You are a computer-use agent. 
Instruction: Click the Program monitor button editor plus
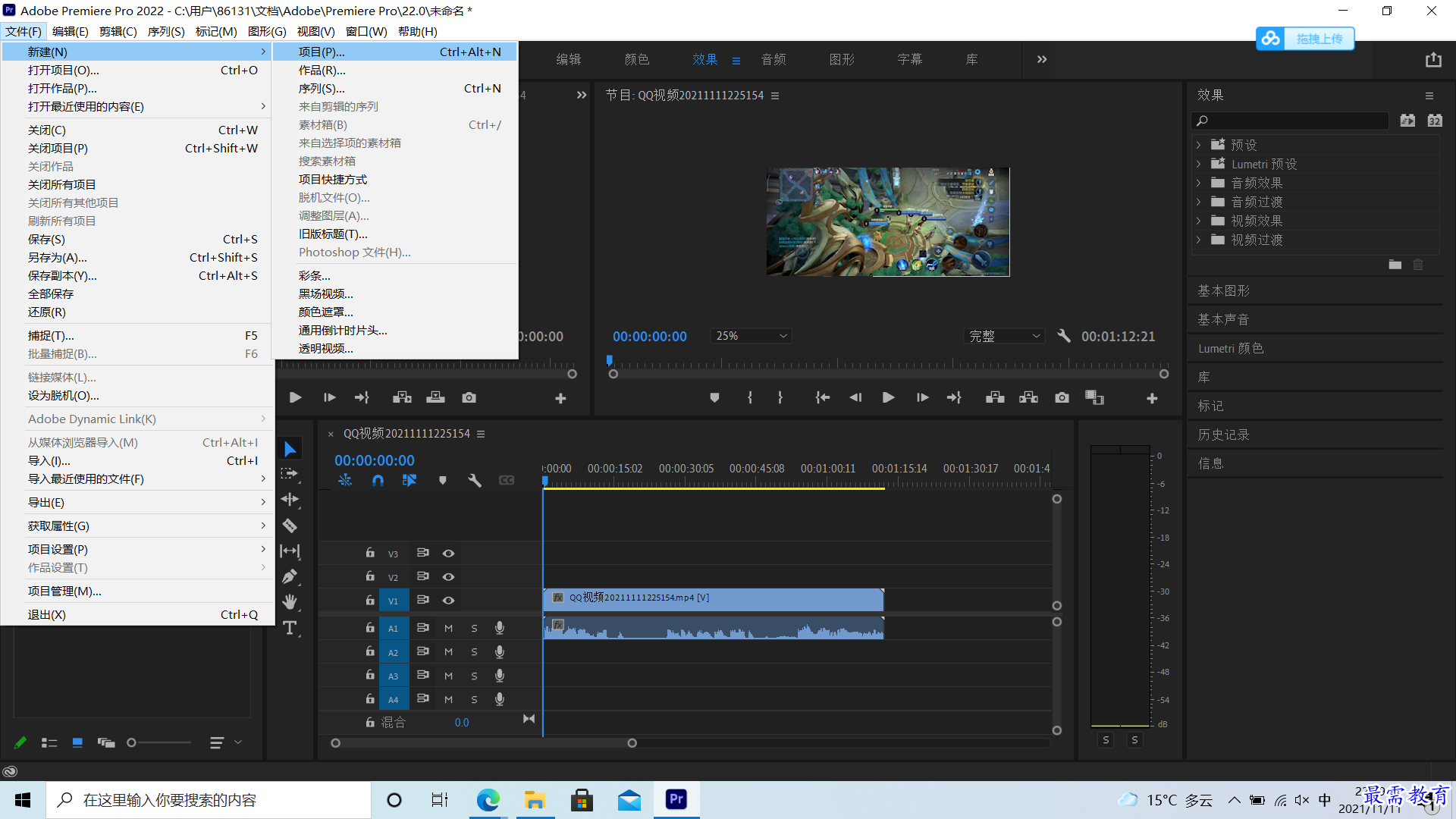click(1152, 398)
